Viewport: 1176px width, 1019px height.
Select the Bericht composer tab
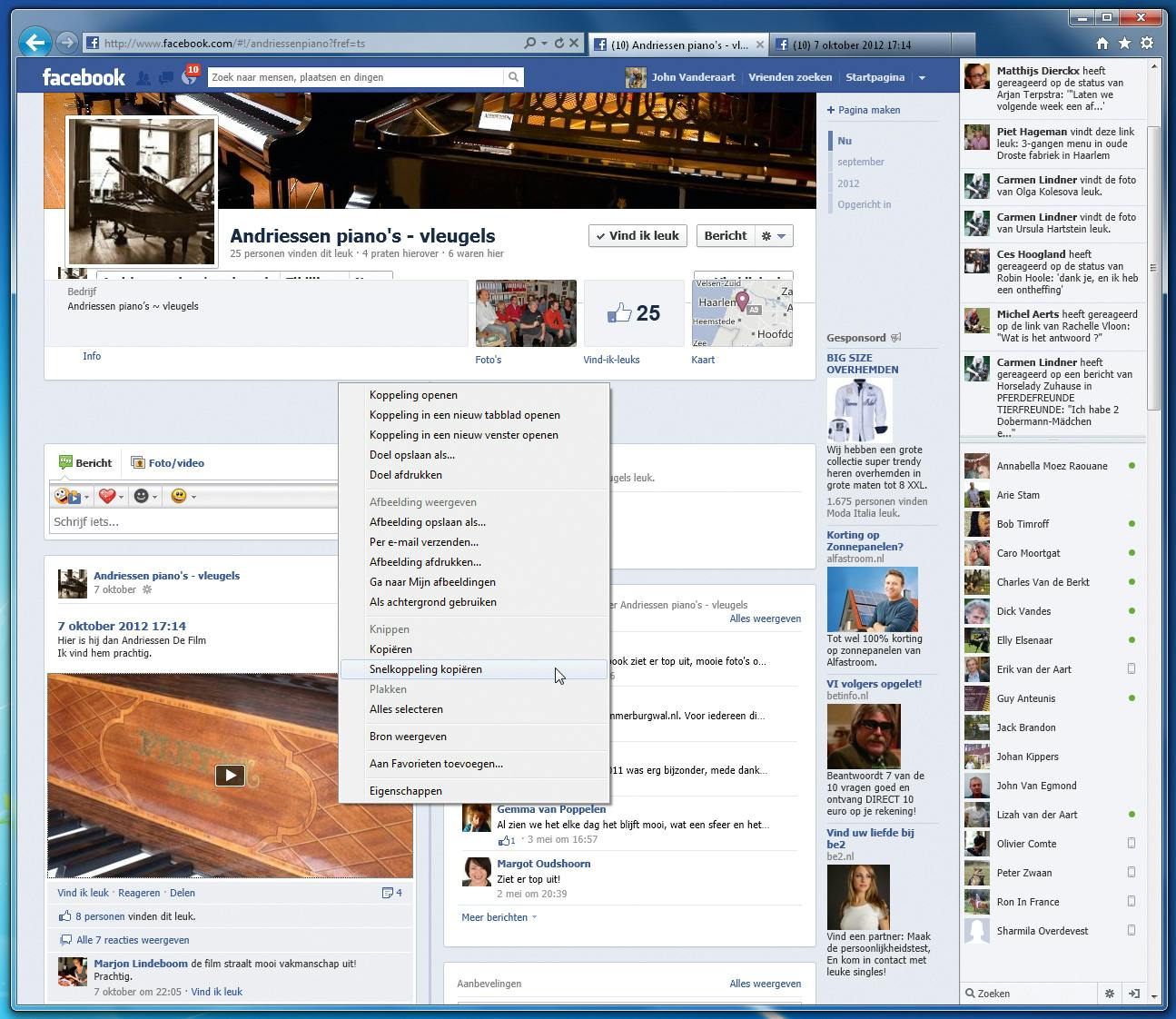point(85,463)
